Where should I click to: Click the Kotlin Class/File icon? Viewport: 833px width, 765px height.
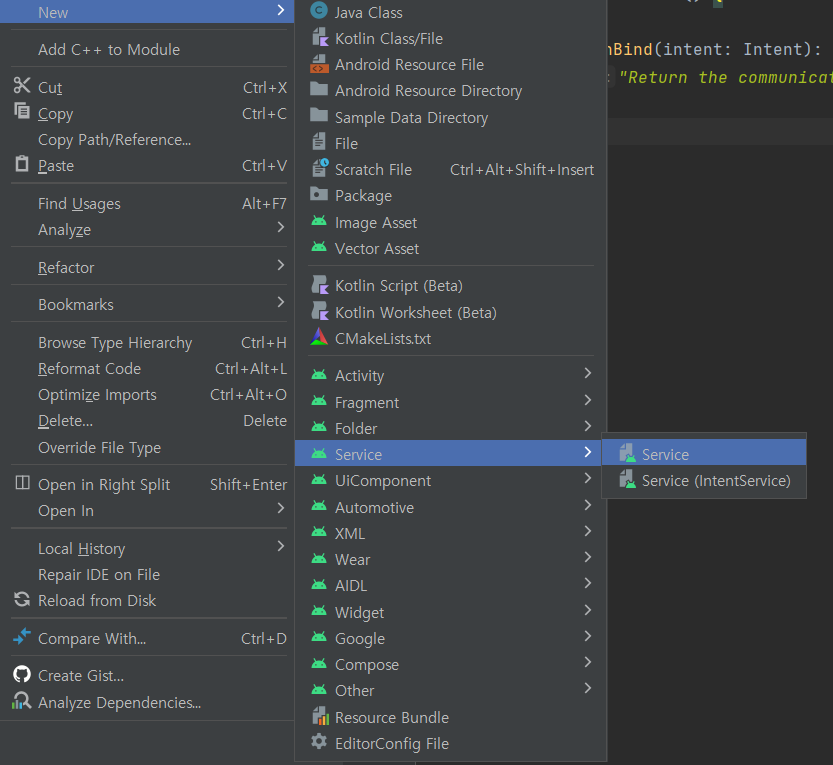320,37
